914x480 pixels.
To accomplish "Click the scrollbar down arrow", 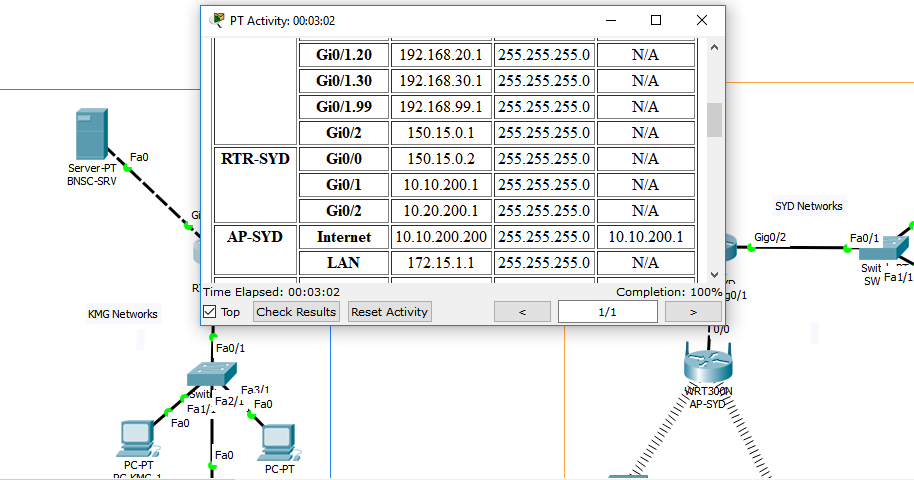I will [715, 275].
